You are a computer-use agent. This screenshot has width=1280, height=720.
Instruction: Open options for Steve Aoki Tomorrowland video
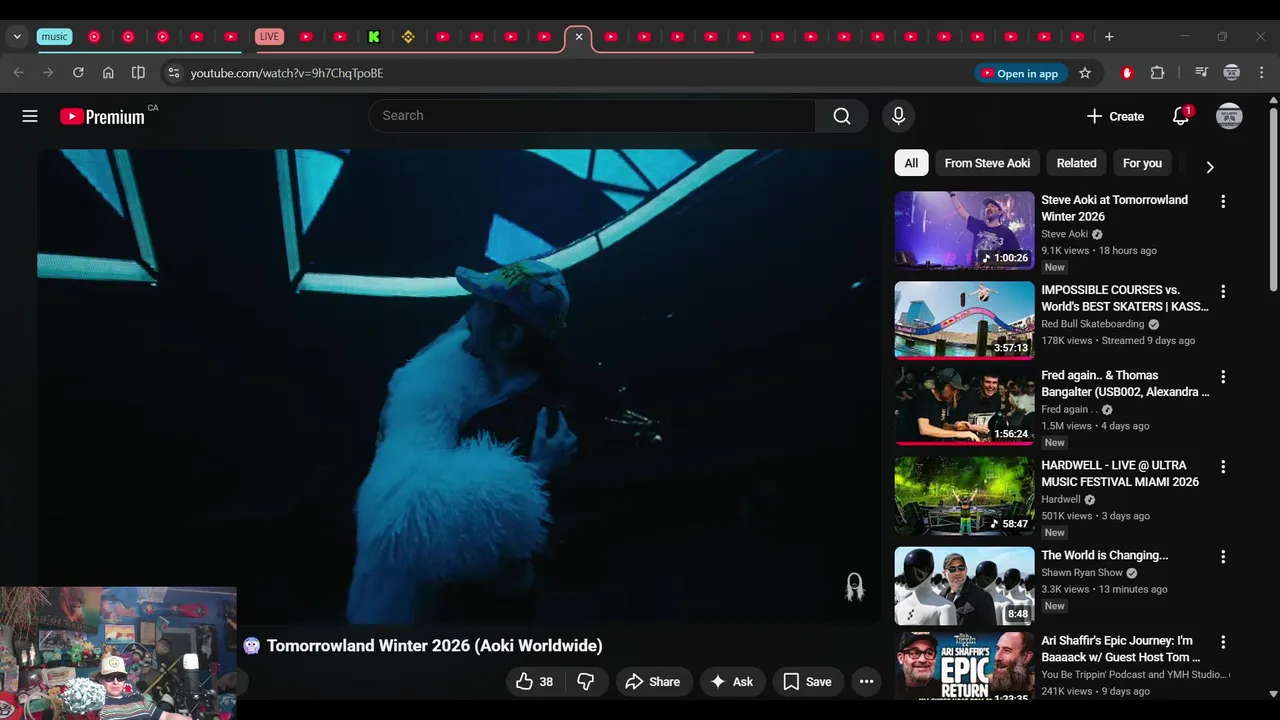pyautogui.click(x=1222, y=202)
